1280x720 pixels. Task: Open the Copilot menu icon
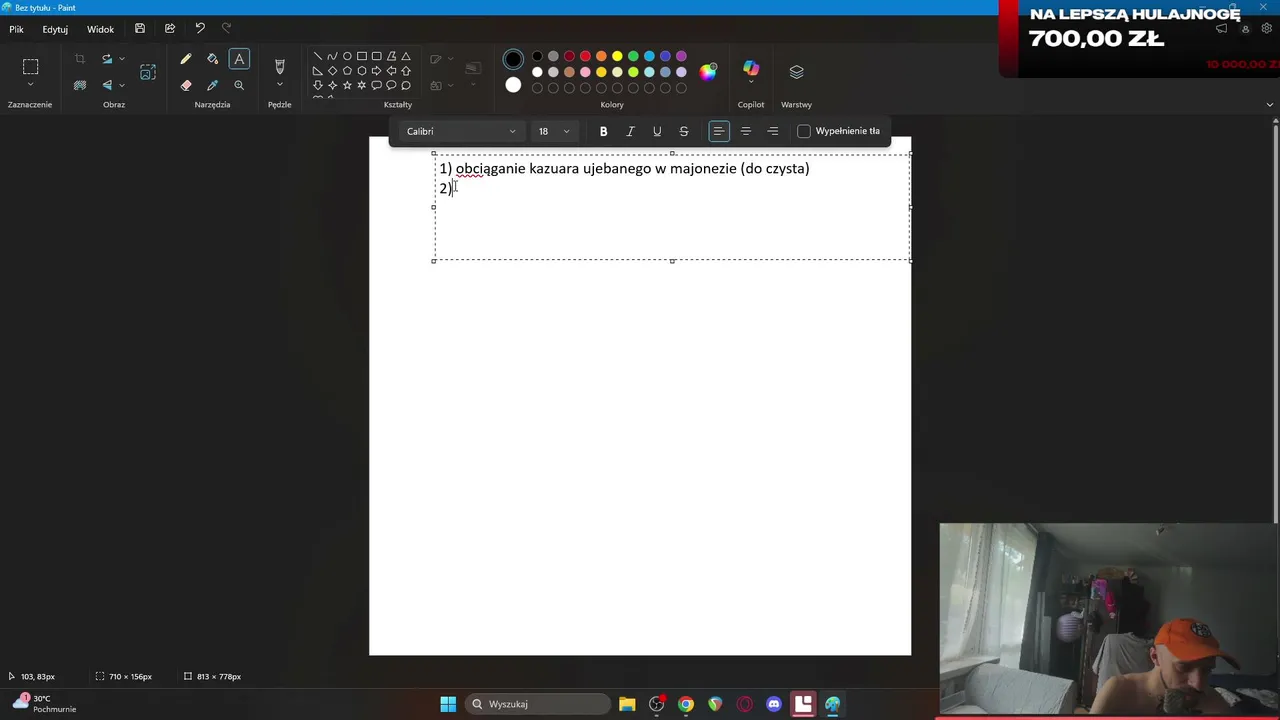(751, 68)
